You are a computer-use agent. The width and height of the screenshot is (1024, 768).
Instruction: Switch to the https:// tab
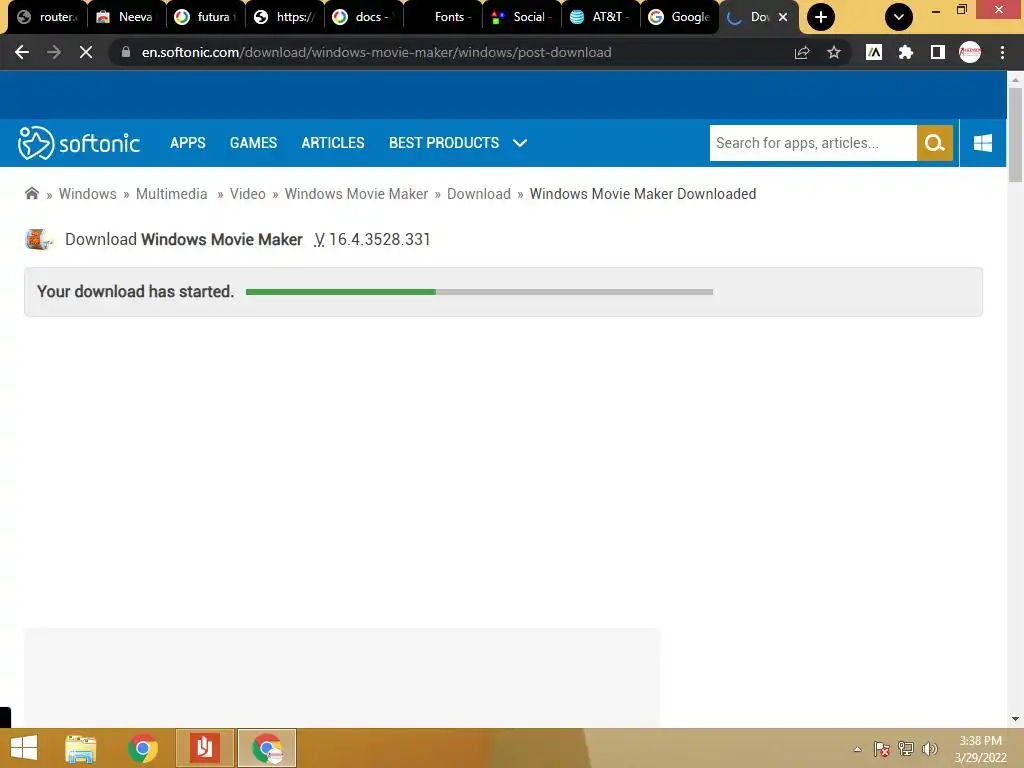284,17
